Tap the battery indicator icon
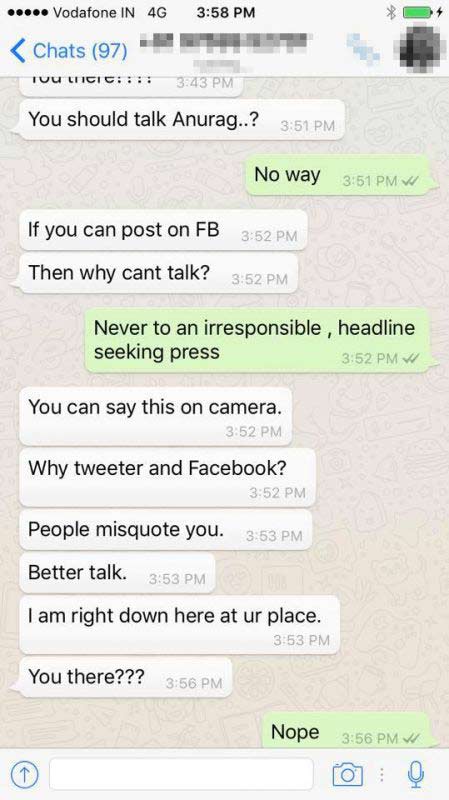This screenshot has width=449, height=800. click(x=419, y=12)
